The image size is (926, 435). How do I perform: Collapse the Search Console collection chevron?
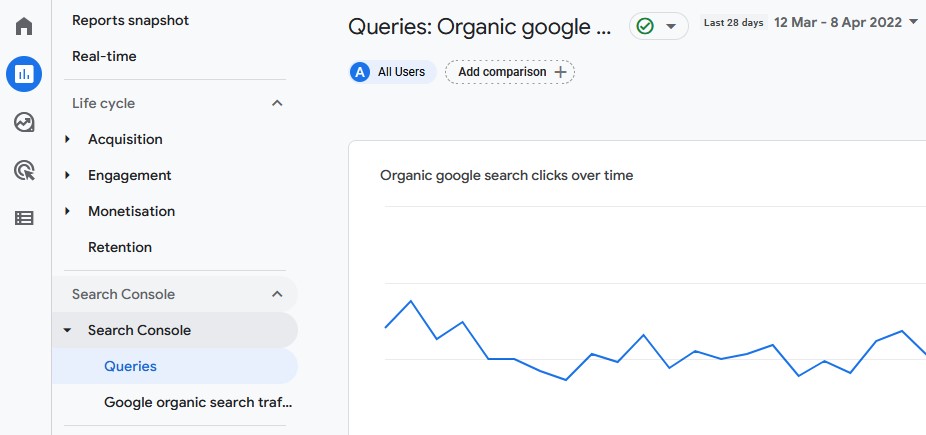[277, 294]
